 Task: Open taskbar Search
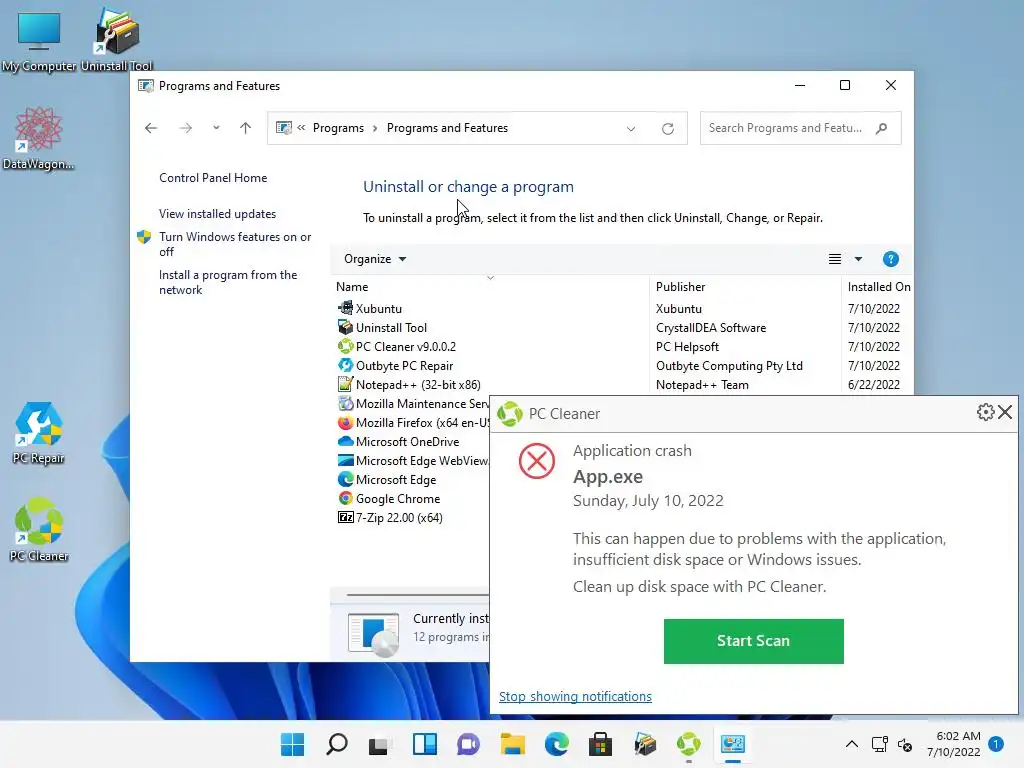(337, 744)
